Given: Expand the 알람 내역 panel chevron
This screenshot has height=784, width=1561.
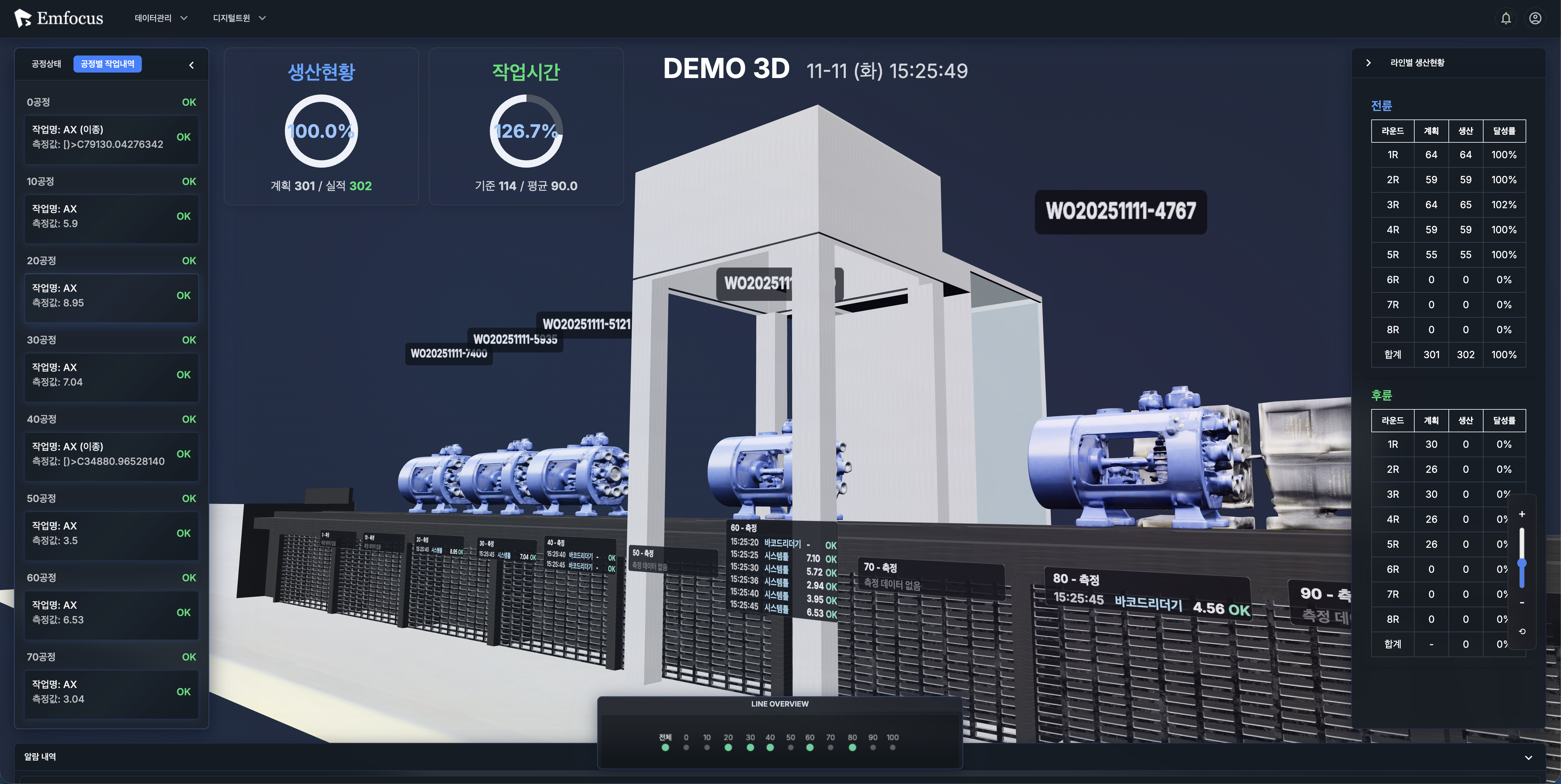Looking at the screenshot, I should [x=1528, y=757].
